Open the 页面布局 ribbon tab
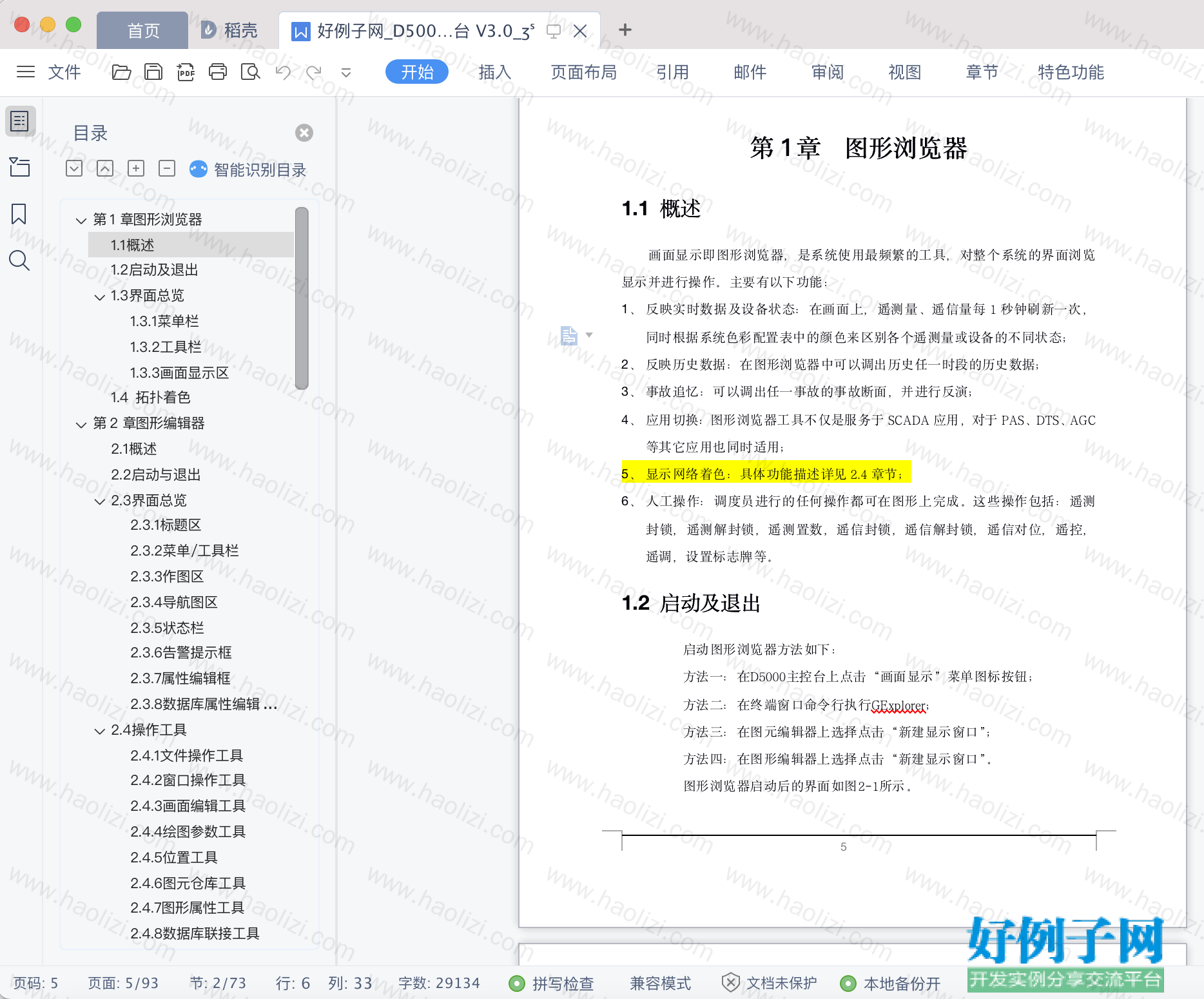This screenshot has width=1204, height=999. (584, 72)
